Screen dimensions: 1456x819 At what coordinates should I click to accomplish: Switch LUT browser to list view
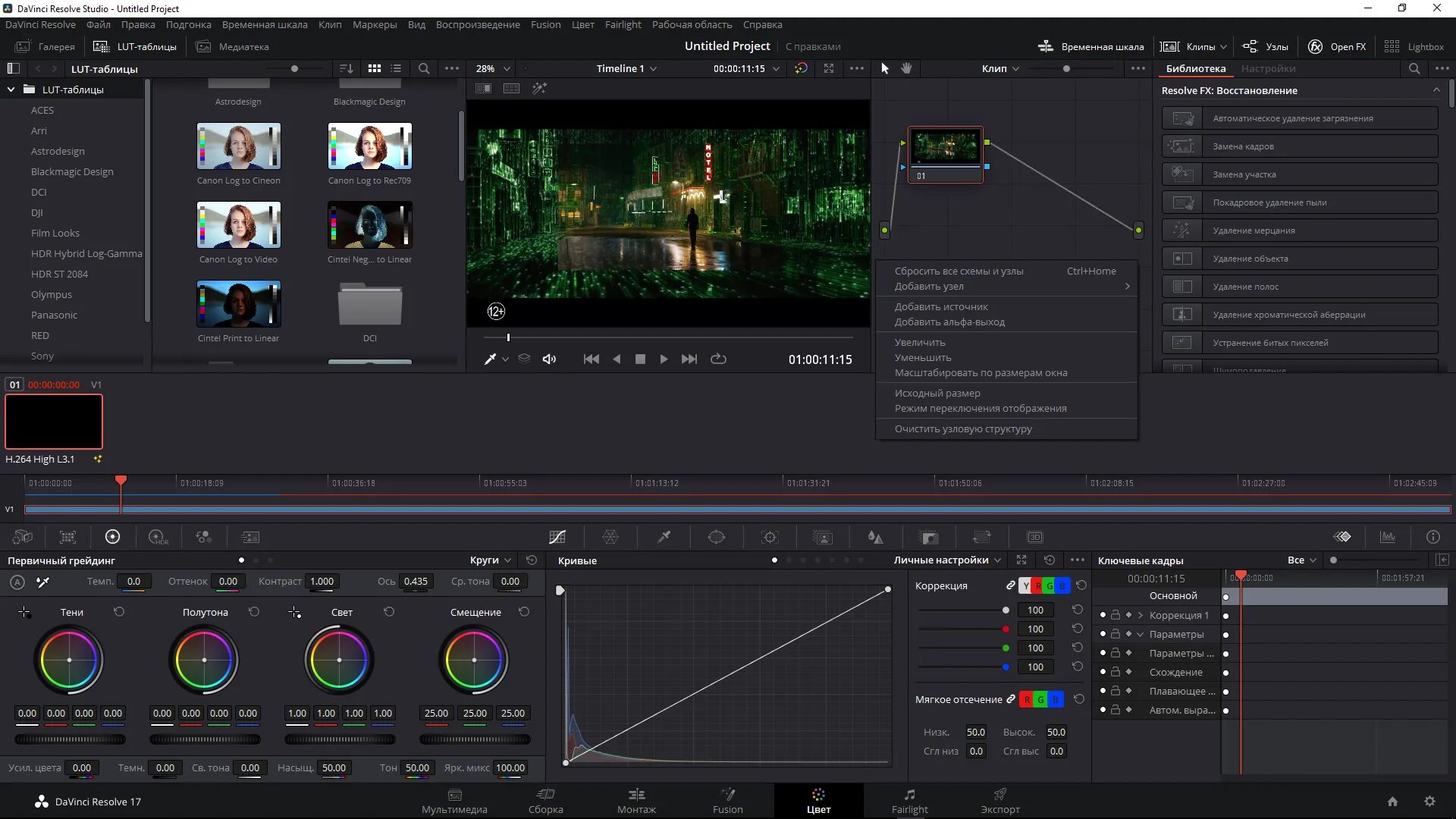point(396,68)
